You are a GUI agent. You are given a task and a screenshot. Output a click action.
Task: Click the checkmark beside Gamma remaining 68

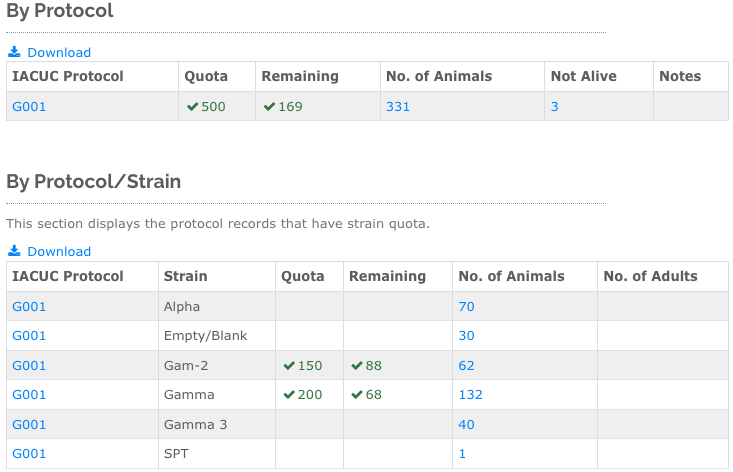[357, 395]
